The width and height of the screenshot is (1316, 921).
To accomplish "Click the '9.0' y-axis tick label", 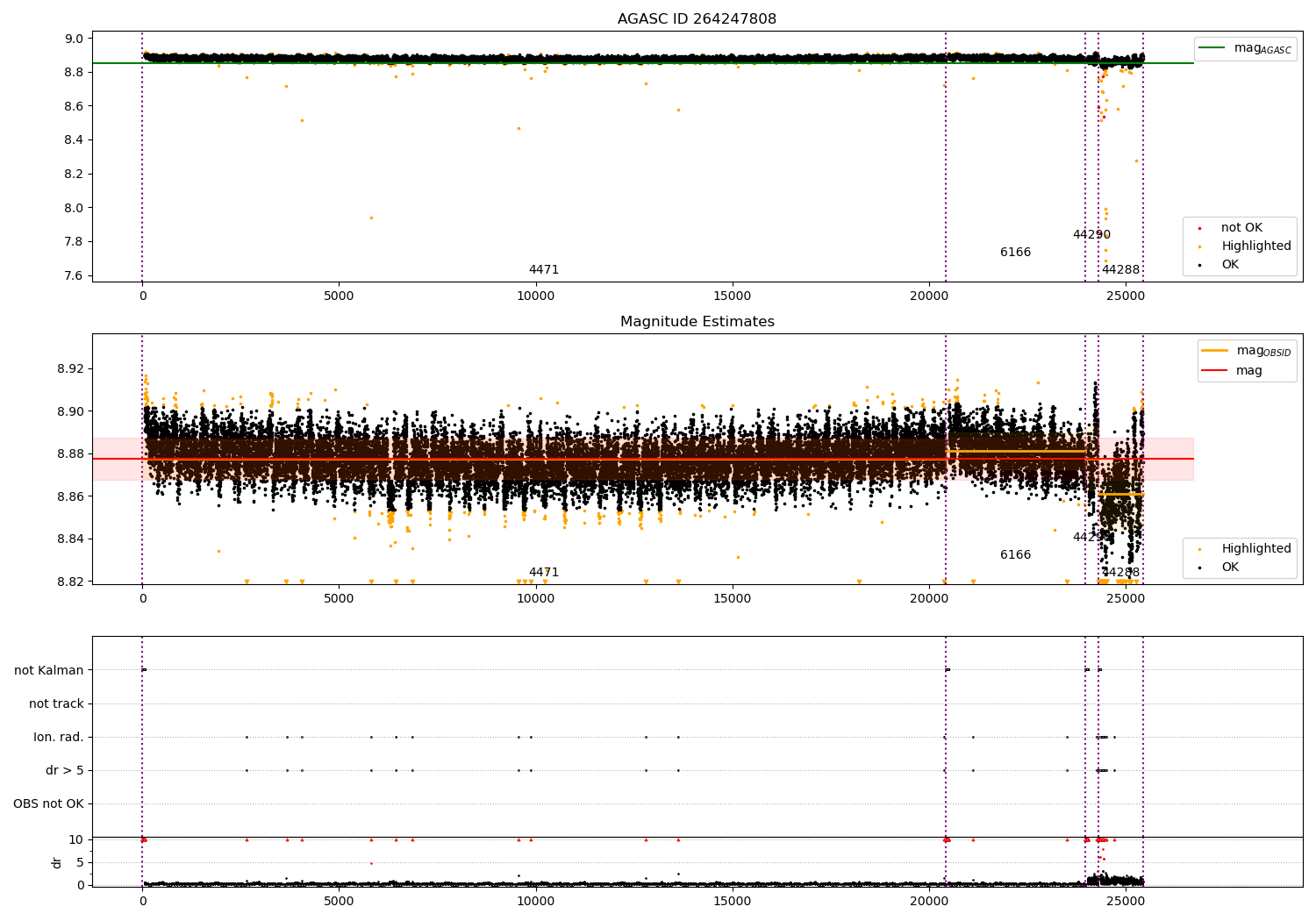I will point(75,39).
